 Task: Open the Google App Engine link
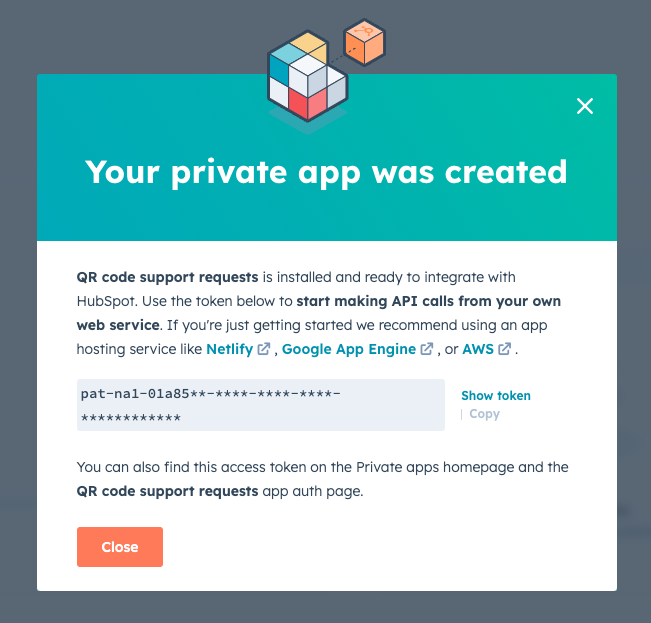point(349,349)
